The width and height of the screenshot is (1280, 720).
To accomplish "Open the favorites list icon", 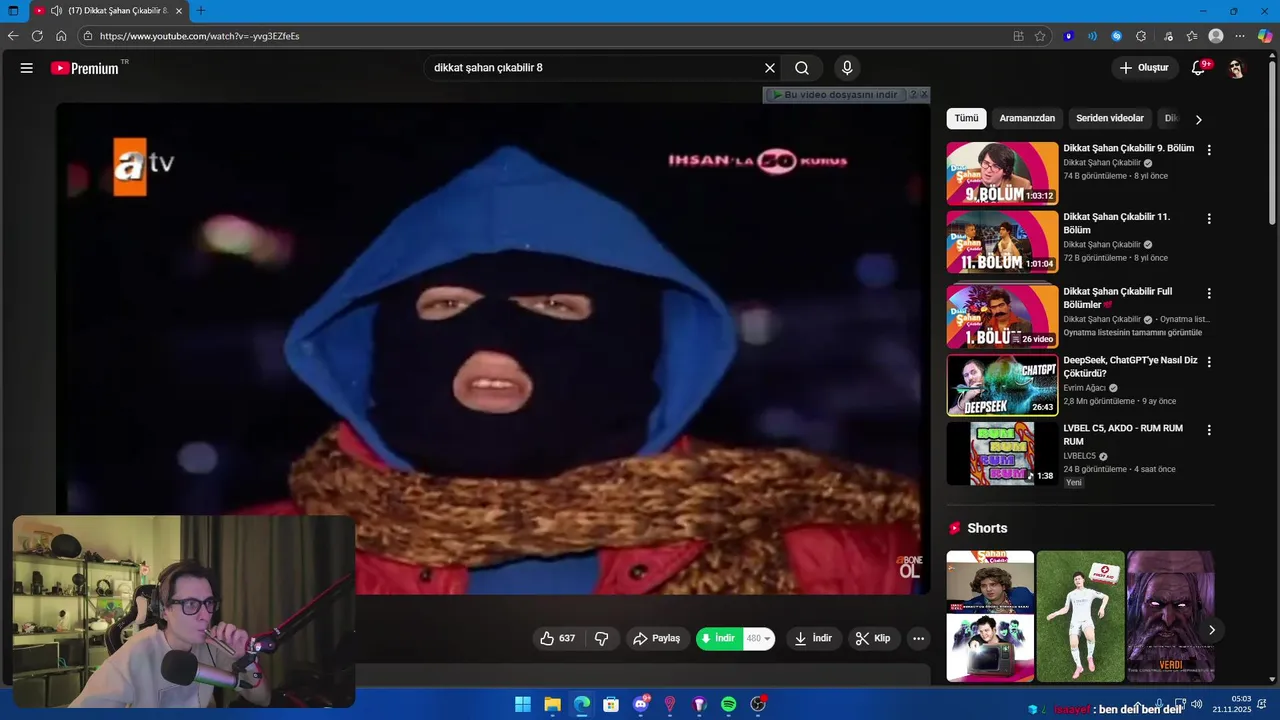I will (1192, 36).
